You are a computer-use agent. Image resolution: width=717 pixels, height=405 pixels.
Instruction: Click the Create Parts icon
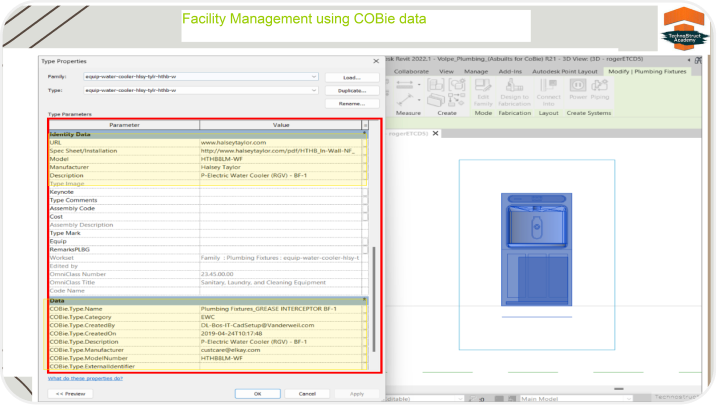[x=435, y=100]
